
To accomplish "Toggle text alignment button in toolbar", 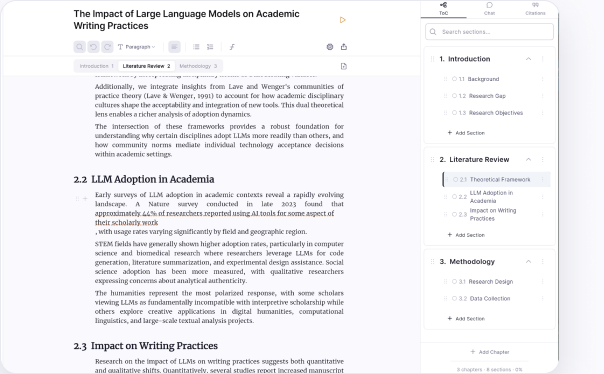I will 174,47.
